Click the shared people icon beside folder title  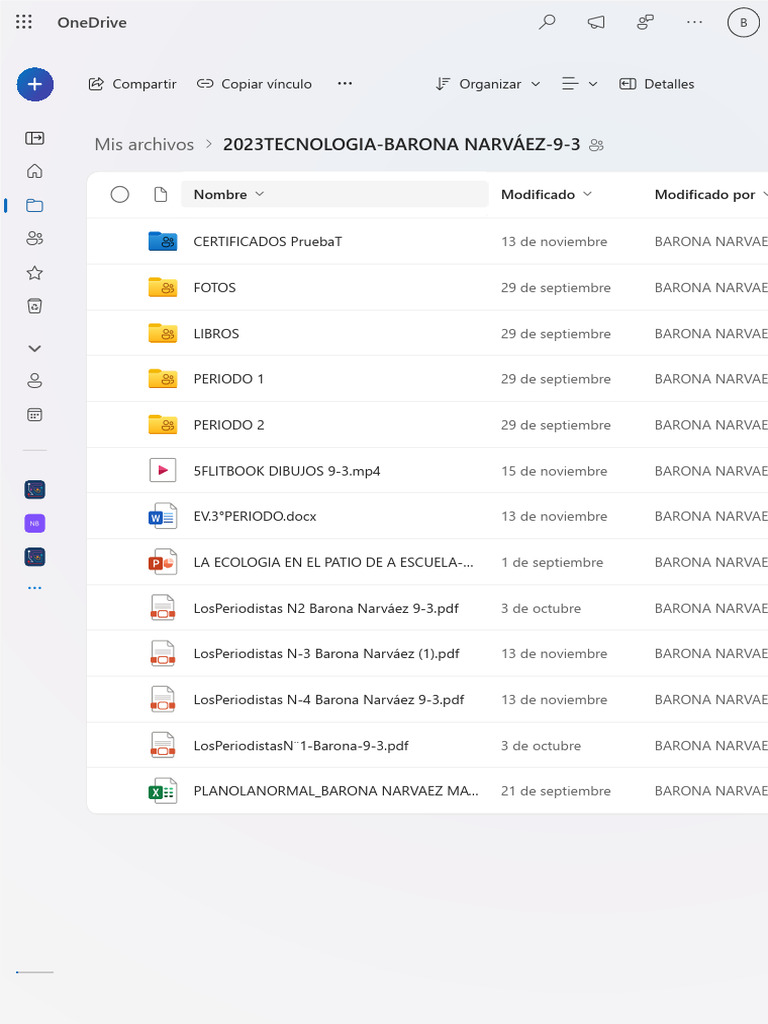click(596, 145)
